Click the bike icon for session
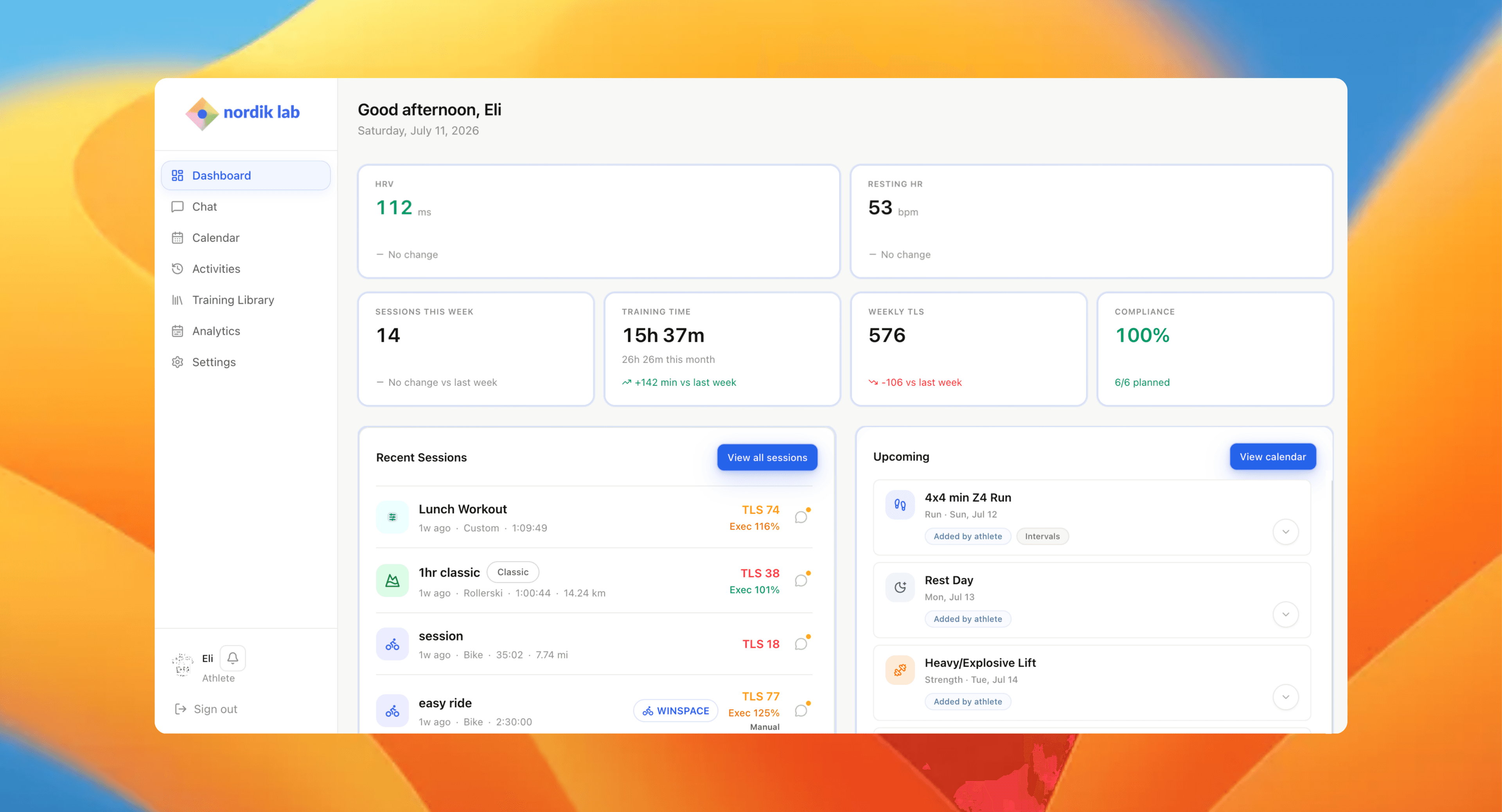Screen dimensions: 1502x812 coord(392,644)
